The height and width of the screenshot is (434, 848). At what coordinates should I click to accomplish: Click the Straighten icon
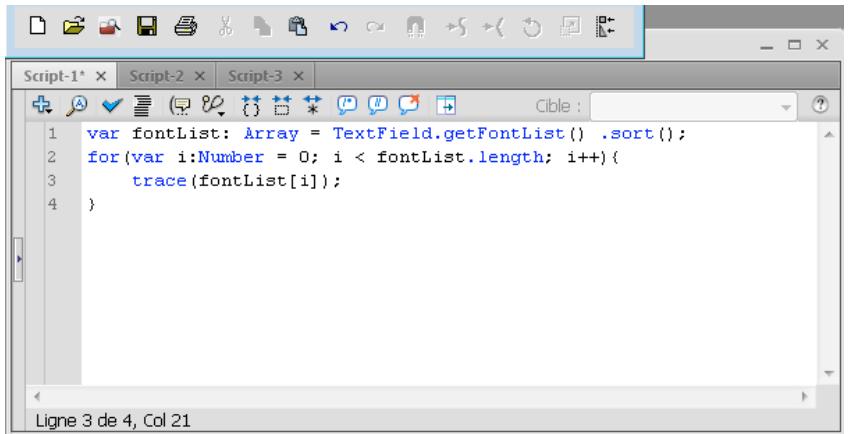point(493,26)
